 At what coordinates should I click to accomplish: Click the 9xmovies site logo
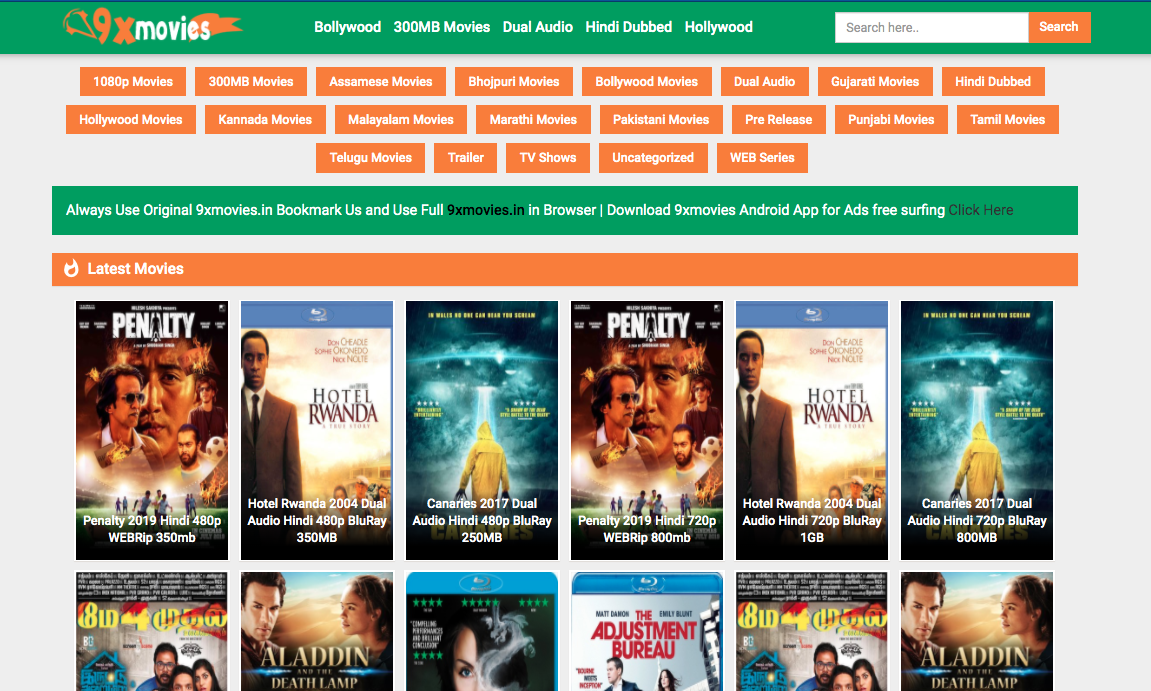click(x=152, y=27)
